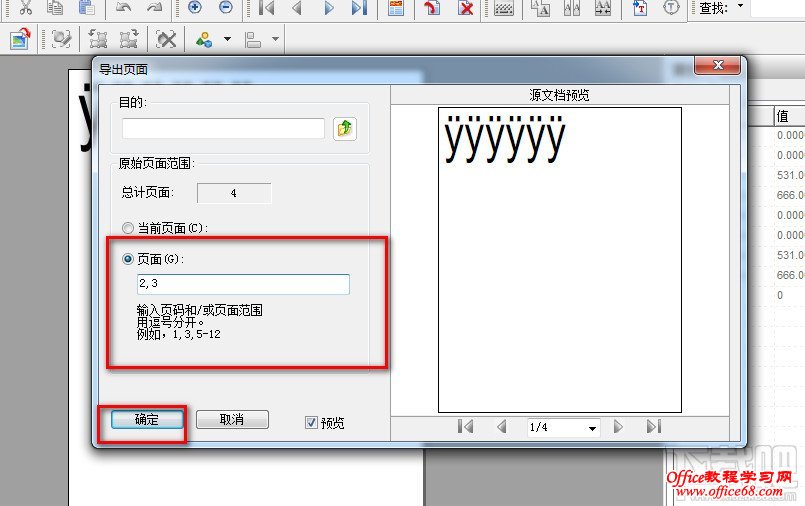Click the edit object pencil icon

[x=61, y=39]
